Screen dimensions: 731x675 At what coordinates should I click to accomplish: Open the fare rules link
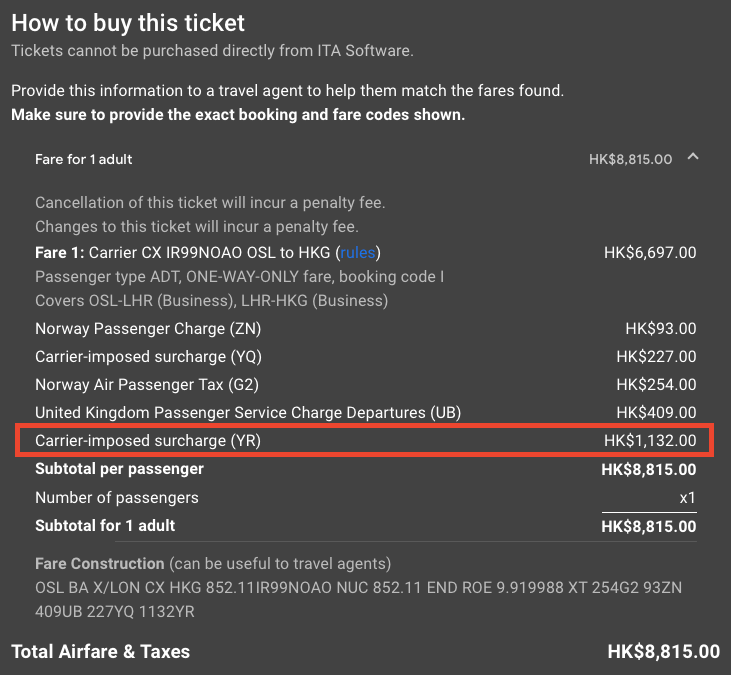(x=358, y=253)
